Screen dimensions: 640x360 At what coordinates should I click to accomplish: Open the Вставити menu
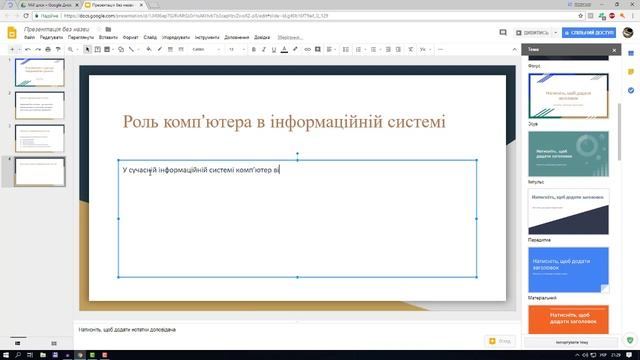108,37
